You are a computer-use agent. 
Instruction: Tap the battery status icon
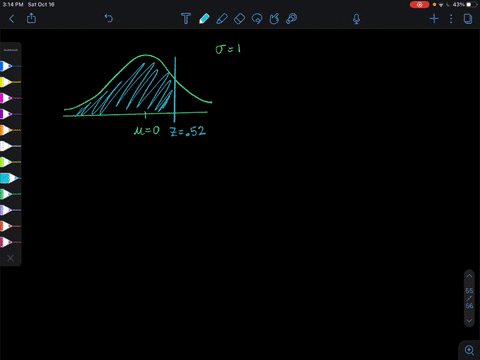tap(471, 5)
